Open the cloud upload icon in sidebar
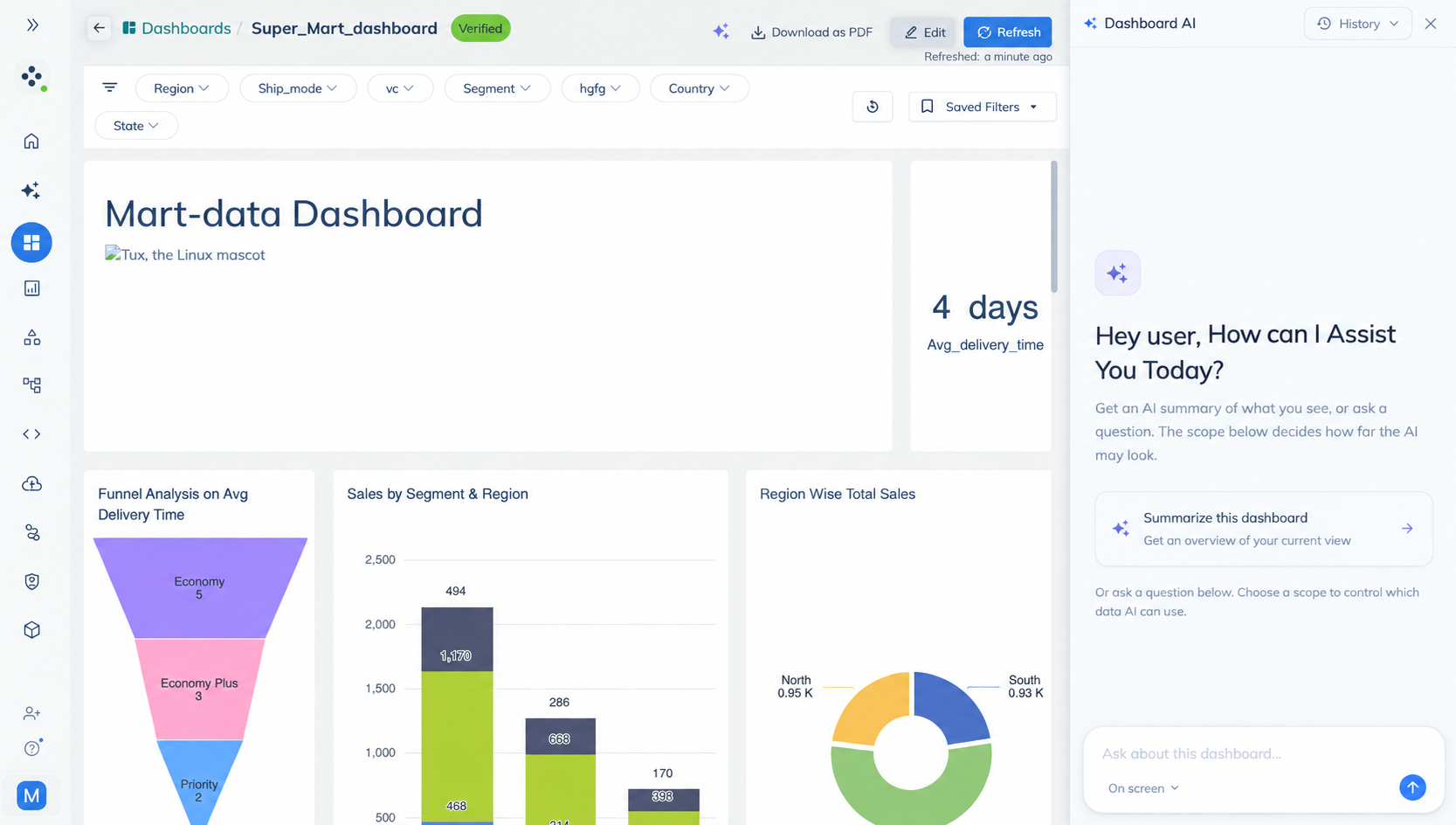Screen dimensions: 1456x825 tap(31, 483)
